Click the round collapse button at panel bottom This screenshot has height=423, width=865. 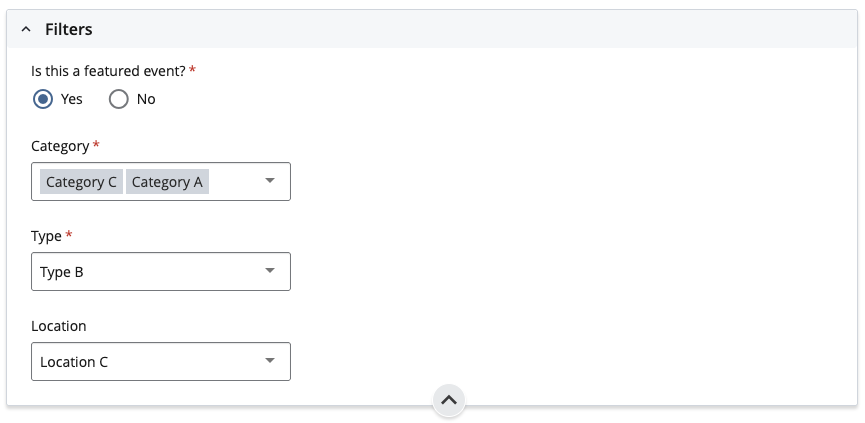[449, 400]
